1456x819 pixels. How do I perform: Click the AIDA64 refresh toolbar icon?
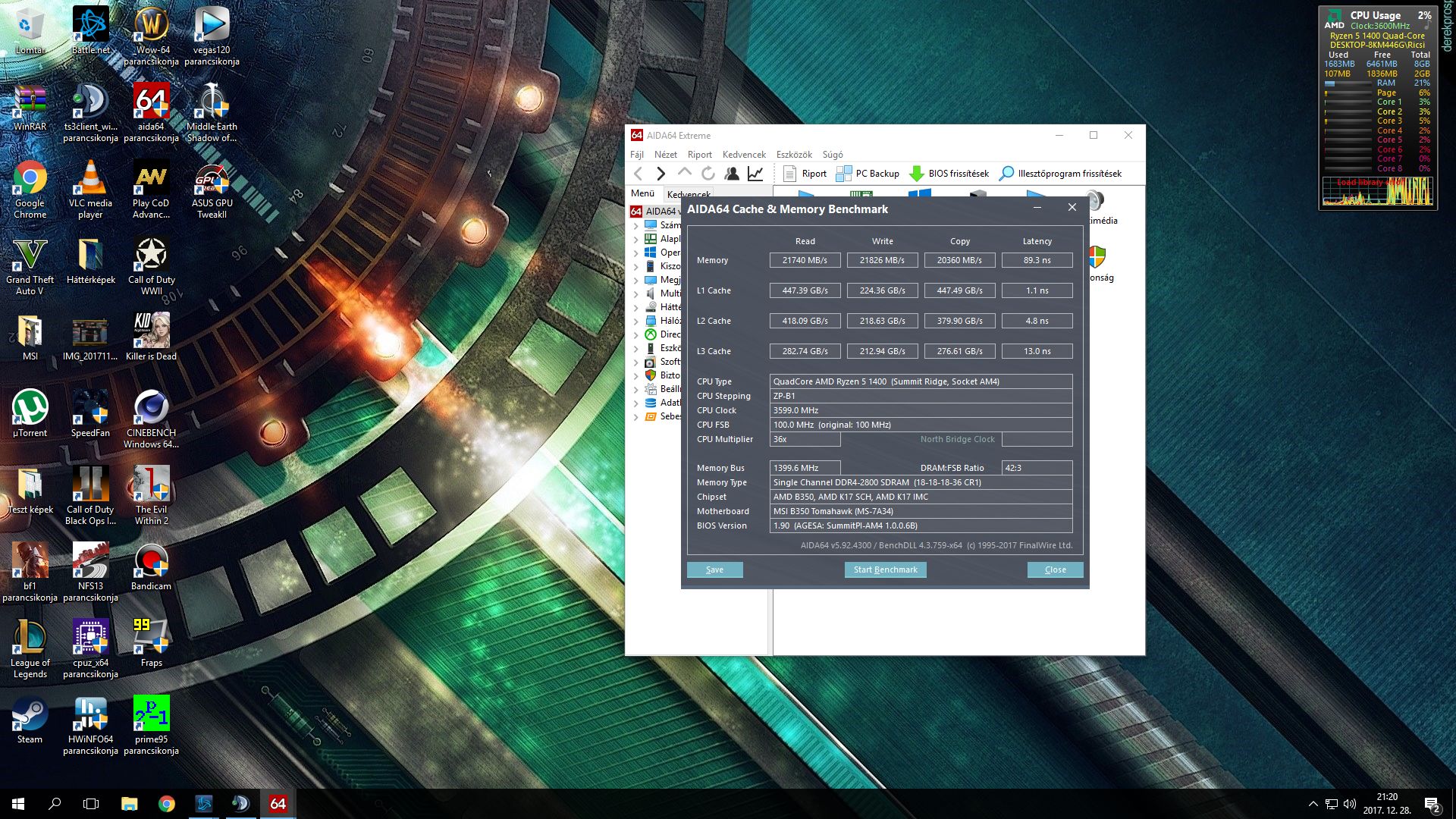(708, 174)
